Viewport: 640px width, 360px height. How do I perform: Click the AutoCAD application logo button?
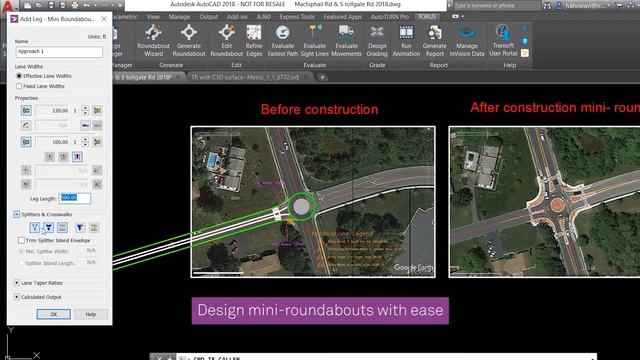pyautogui.click(x=7, y=6)
